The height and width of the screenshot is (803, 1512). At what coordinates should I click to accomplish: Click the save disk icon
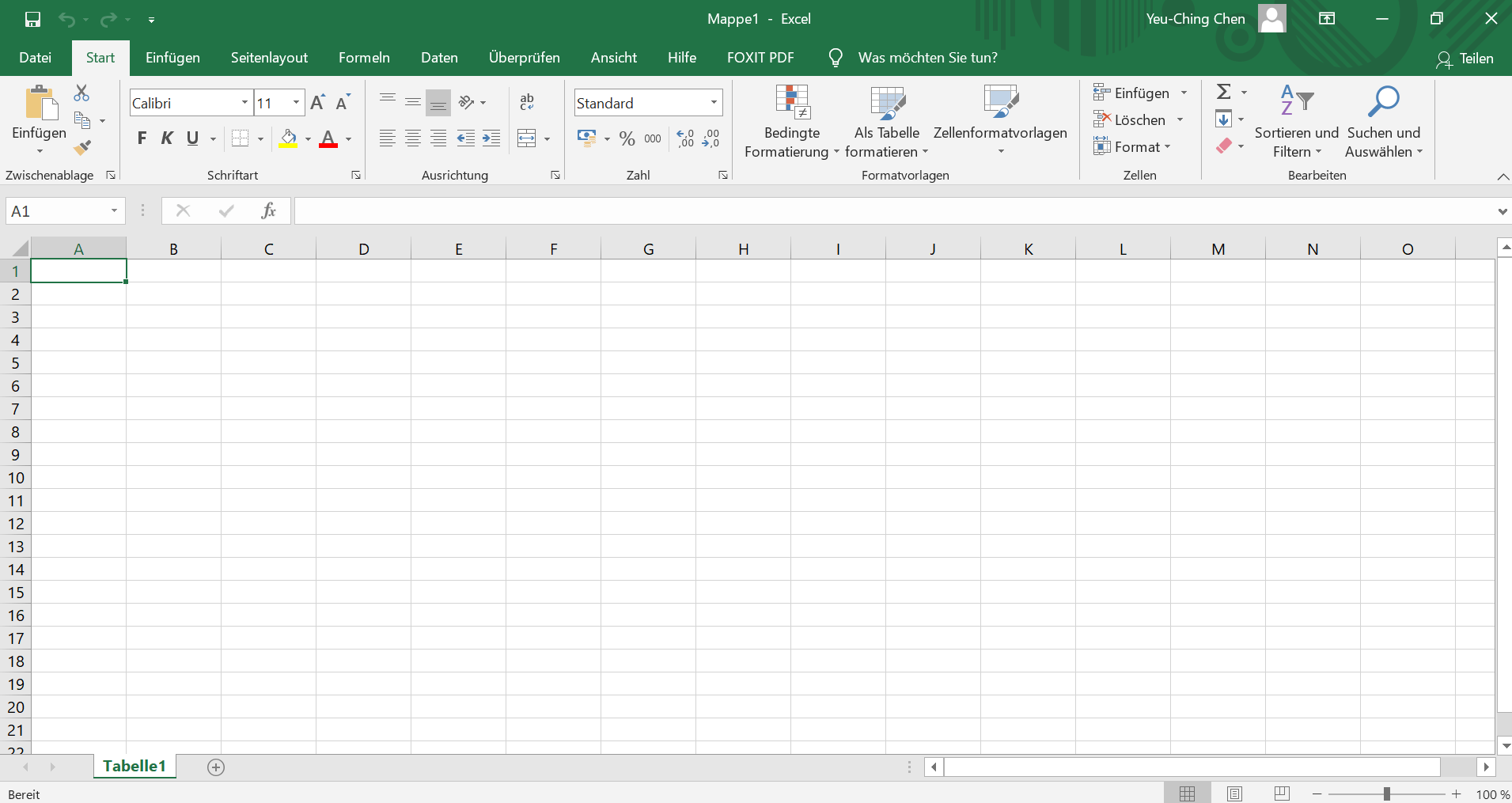tap(32, 19)
